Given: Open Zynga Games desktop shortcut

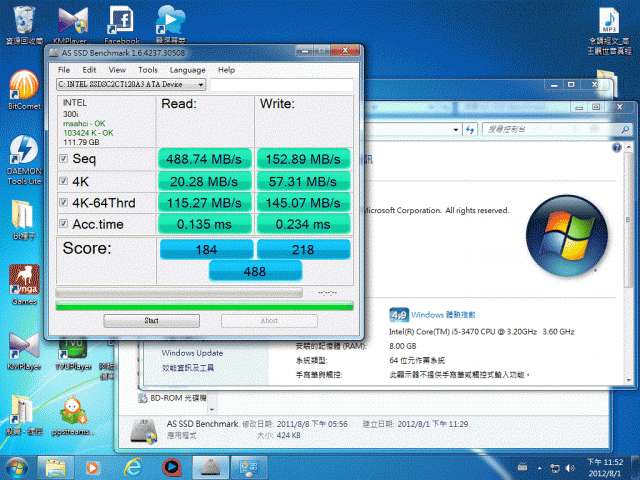Looking at the screenshot, I should click(24, 280).
